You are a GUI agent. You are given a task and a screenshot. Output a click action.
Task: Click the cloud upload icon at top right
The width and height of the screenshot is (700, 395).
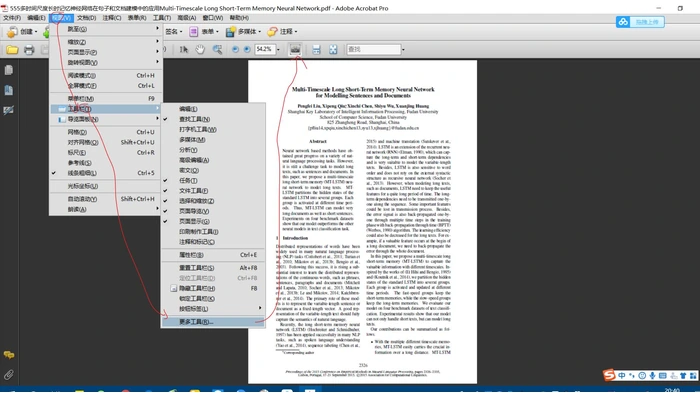tap(623, 22)
